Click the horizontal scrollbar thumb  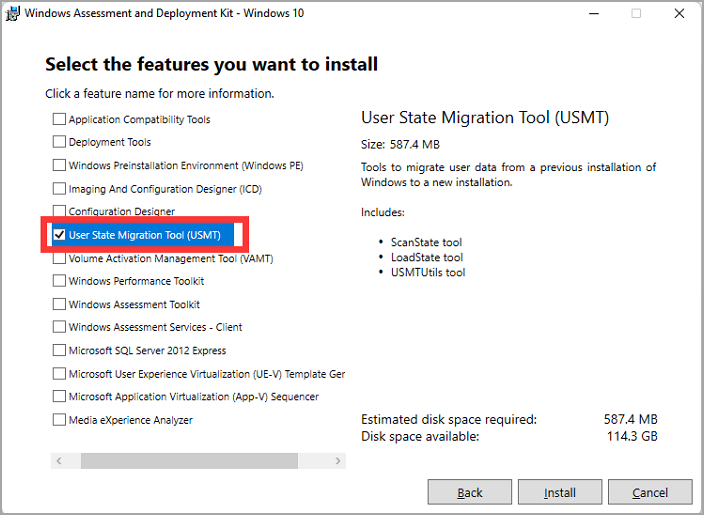pos(189,461)
